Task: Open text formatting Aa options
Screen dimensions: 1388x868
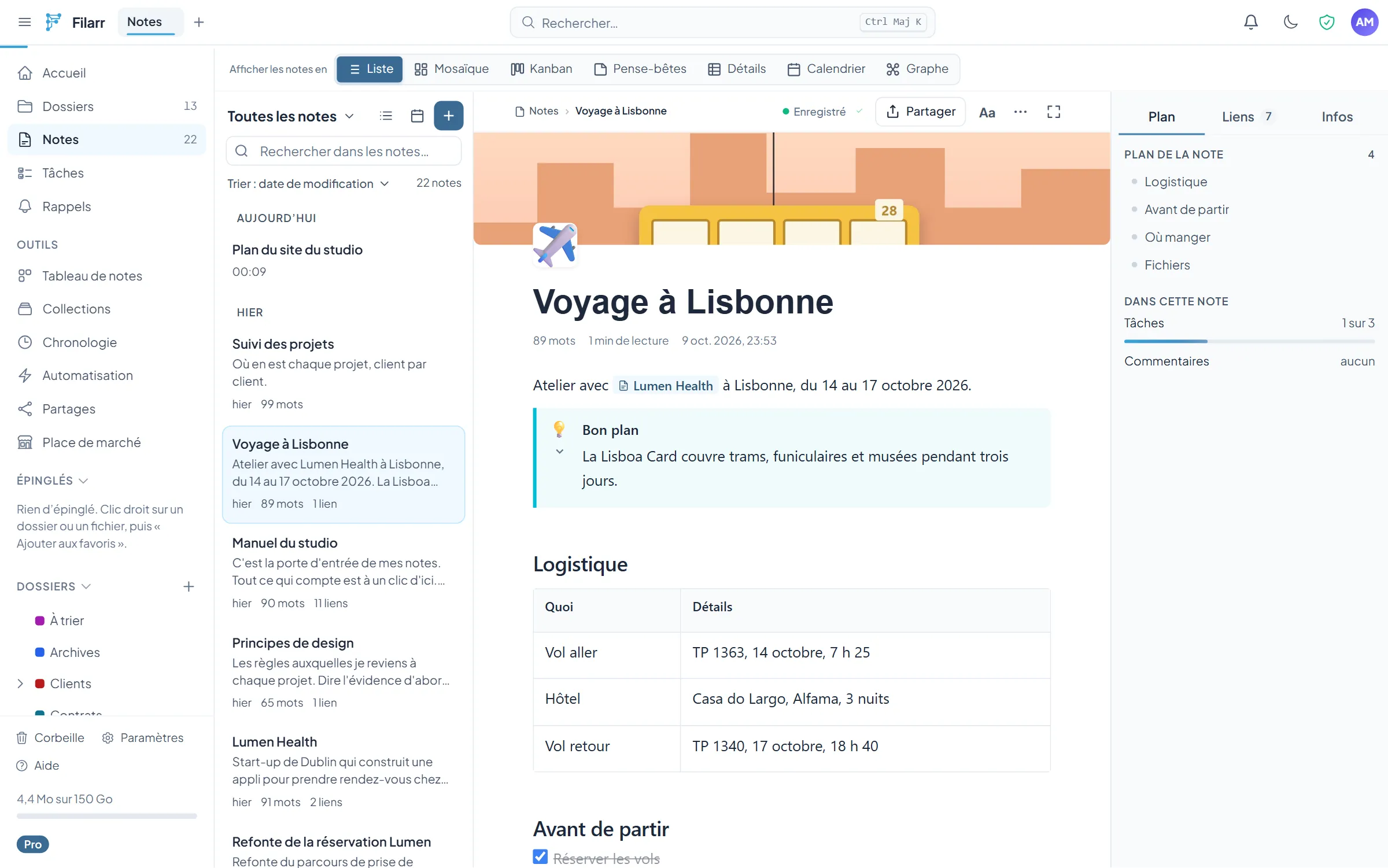Action: coord(987,112)
